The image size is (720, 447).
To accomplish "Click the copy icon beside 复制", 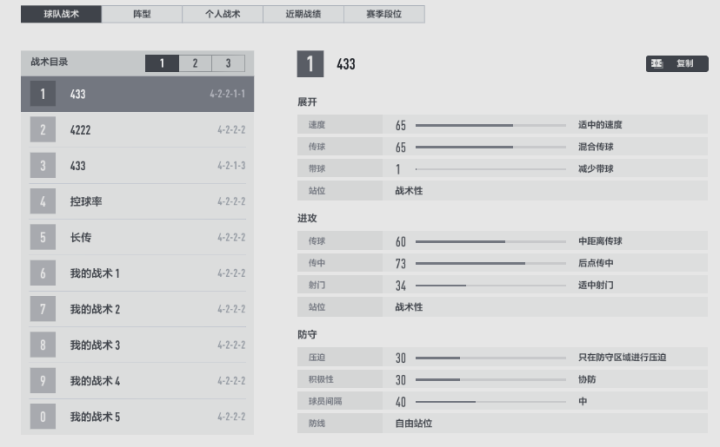I will point(657,64).
